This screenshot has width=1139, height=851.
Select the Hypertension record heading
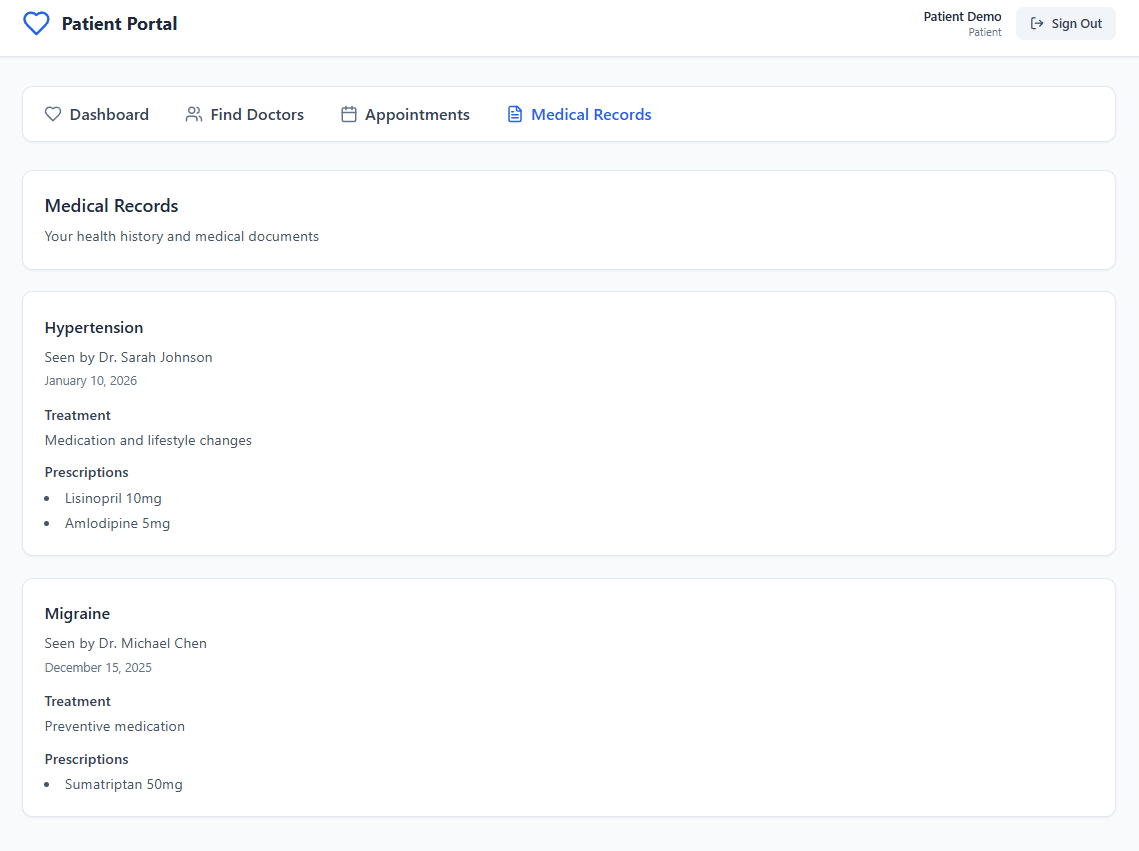[94, 327]
